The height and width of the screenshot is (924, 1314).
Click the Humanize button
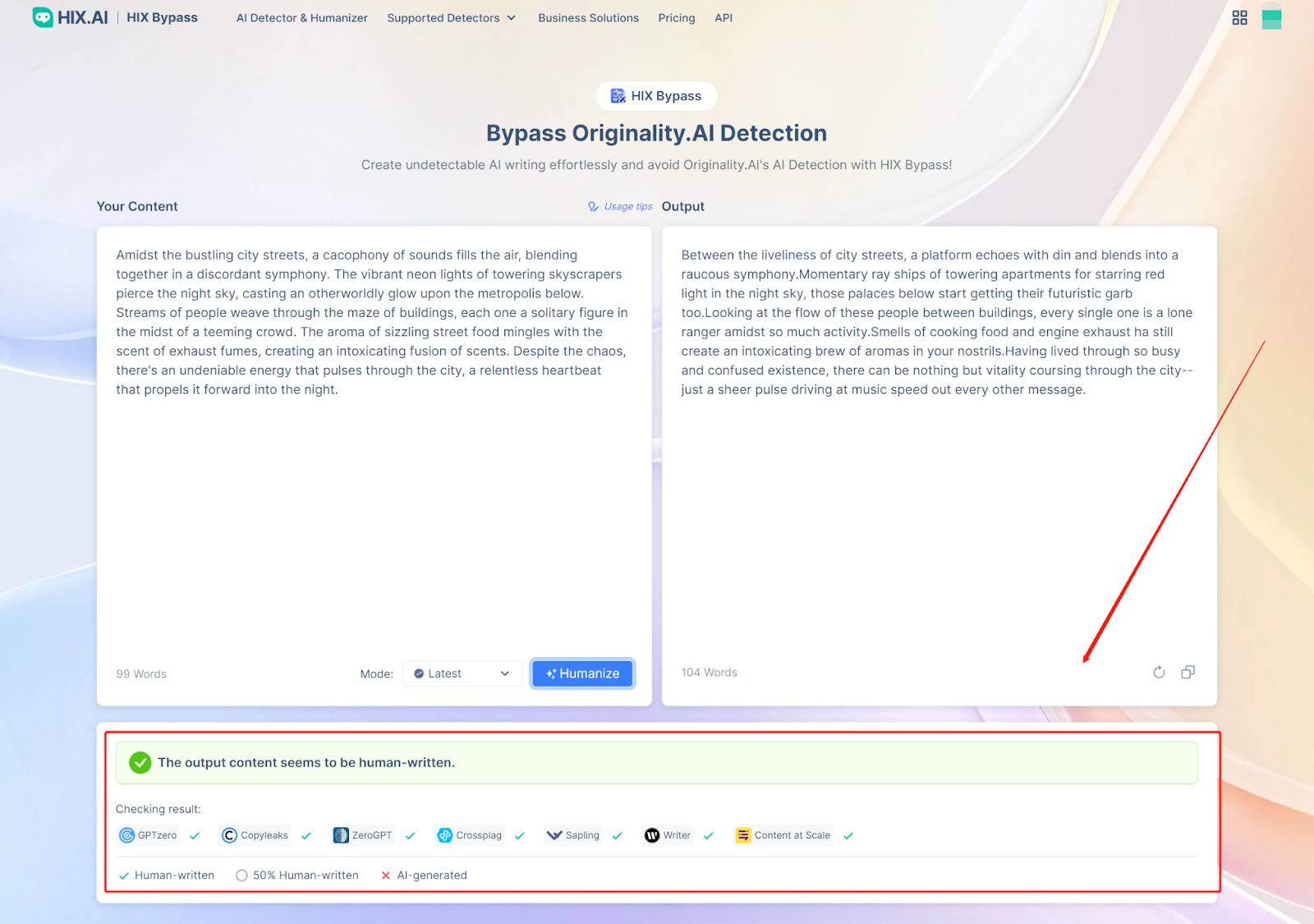pos(582,673)
